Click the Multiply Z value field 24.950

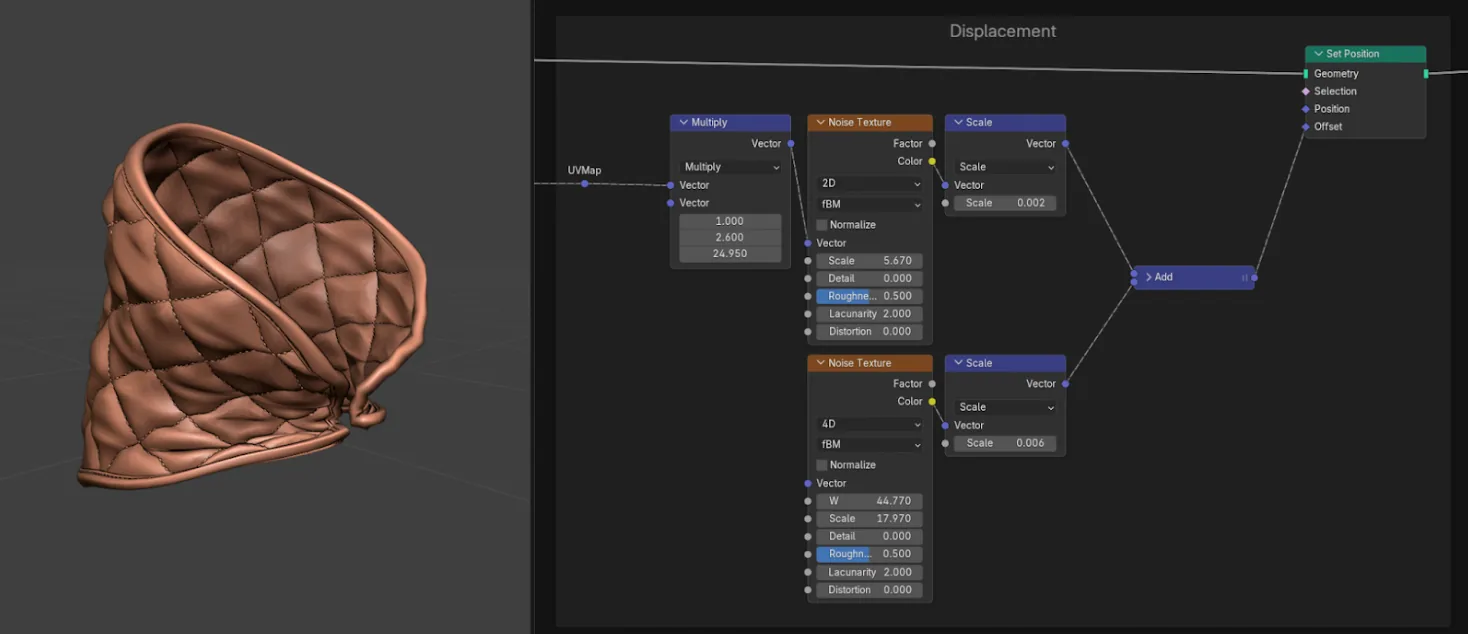[731, 254]
